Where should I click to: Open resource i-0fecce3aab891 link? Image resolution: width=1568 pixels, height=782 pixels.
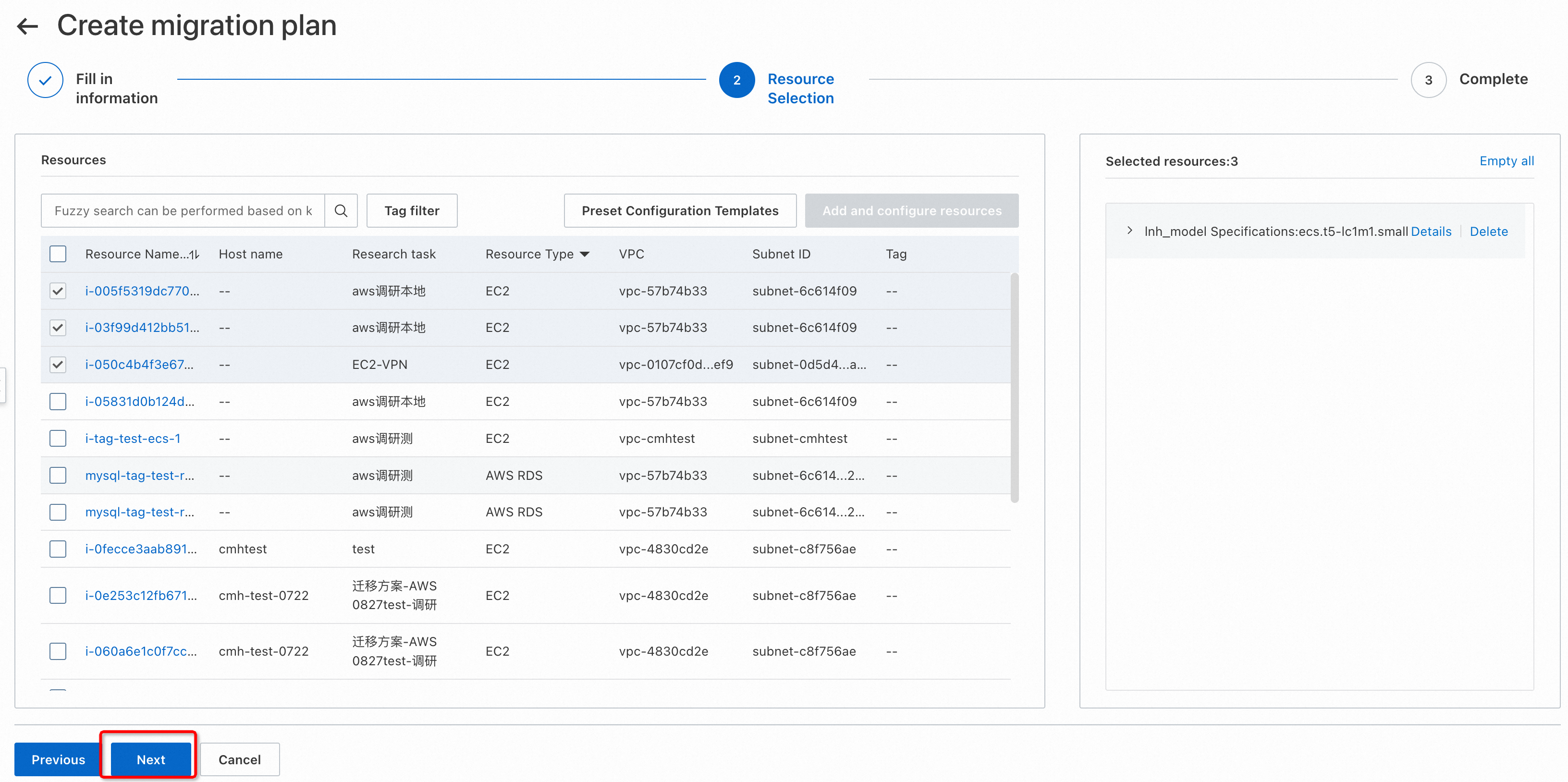coord(141,549)
